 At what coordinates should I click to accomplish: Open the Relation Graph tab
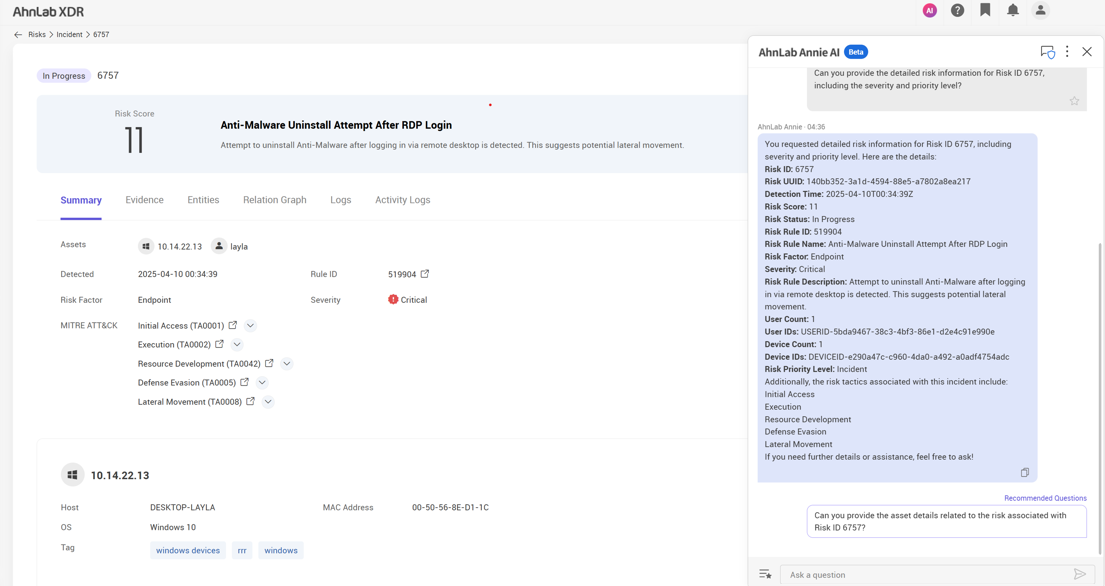click(x=275, y=200)
